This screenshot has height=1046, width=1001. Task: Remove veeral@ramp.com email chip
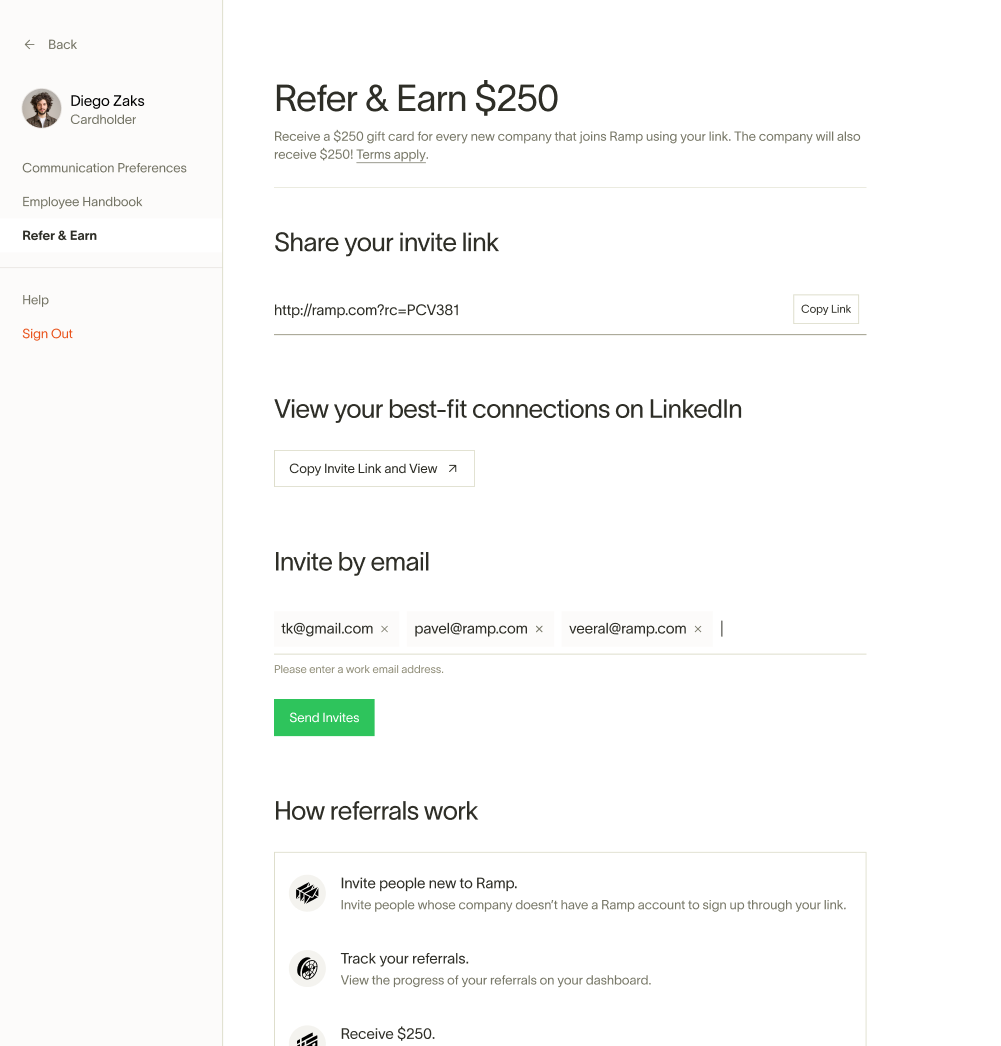click(x=698, y=629)
